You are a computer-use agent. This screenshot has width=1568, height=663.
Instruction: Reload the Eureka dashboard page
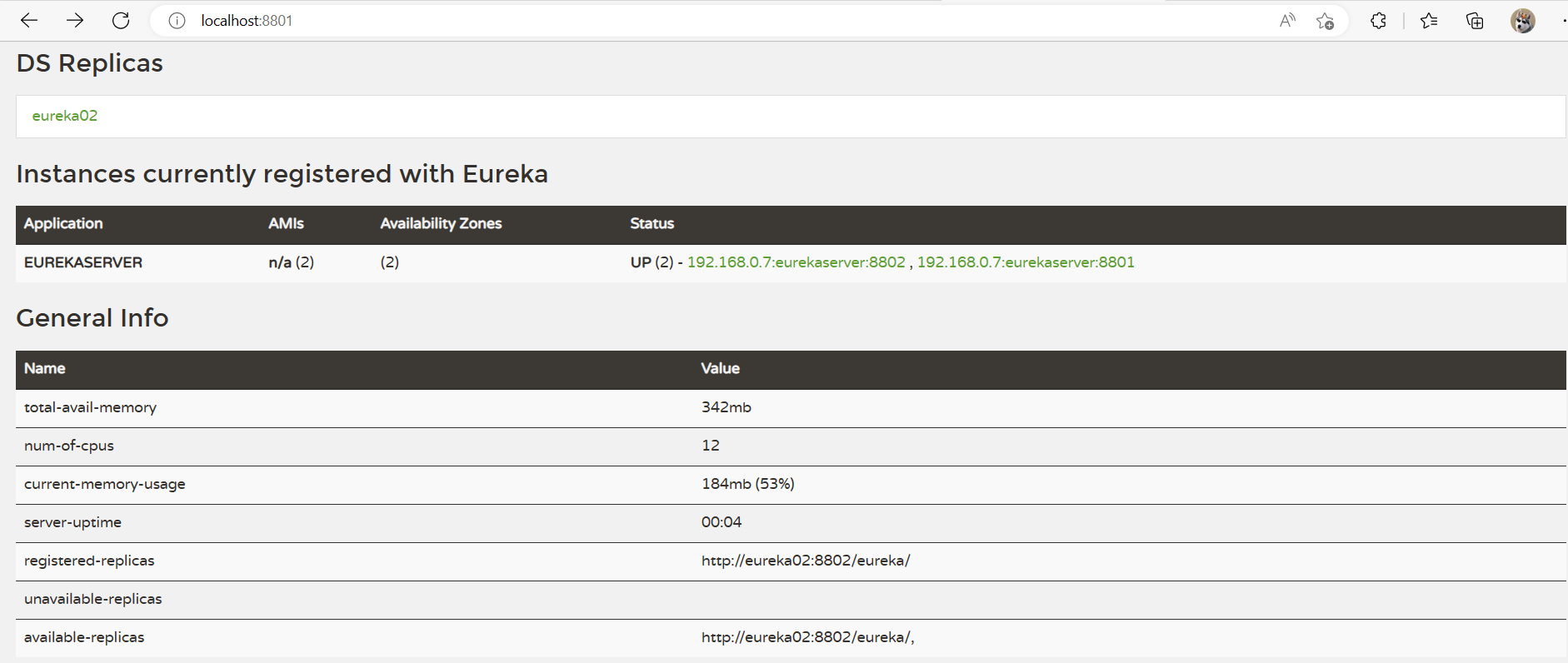(121, 21)
